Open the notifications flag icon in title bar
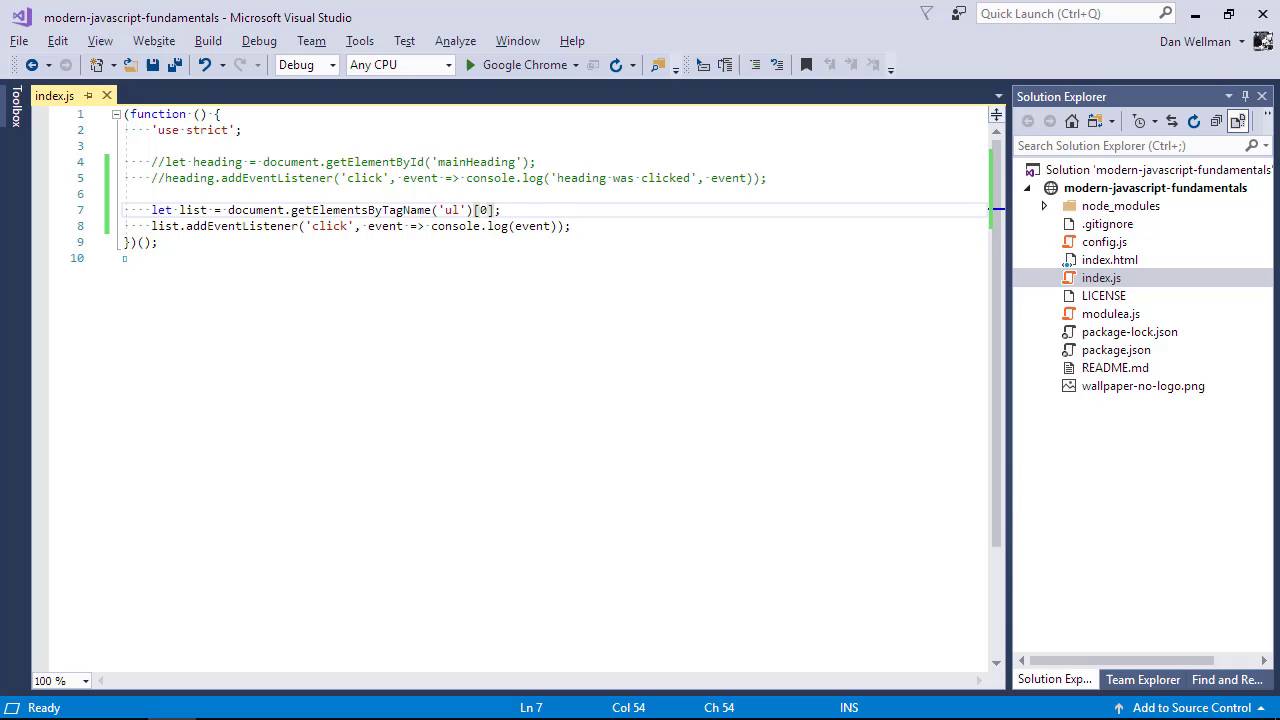The height and width of the screenshot is (720, 1280). 926,14
